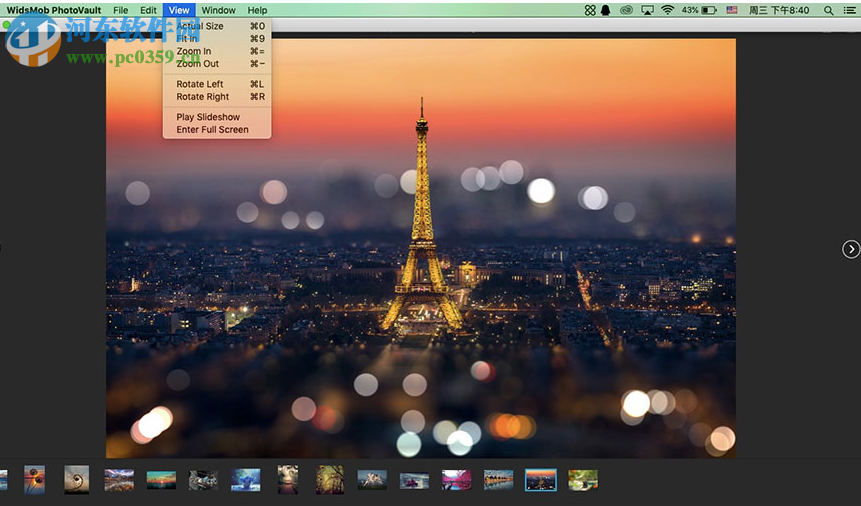861x506 pixels.
Task: Open the Wi-Fi status menu
Action: [x=667, y=10]
